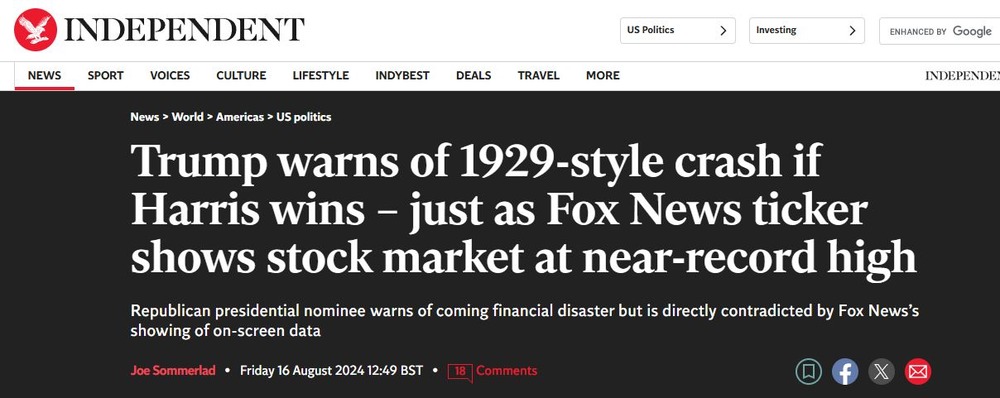
Task: Open the MORE navigation menu
Action: click(x=603, y=75)
